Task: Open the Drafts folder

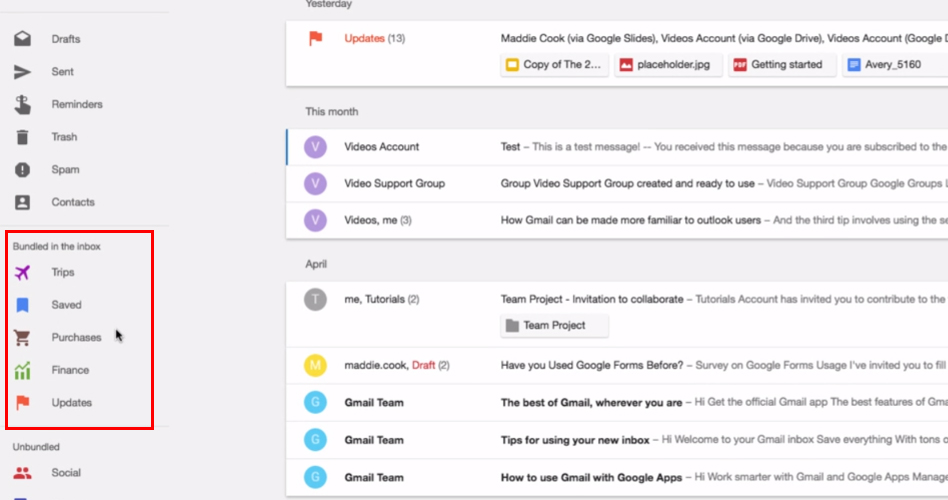Action: click(66, 39)
